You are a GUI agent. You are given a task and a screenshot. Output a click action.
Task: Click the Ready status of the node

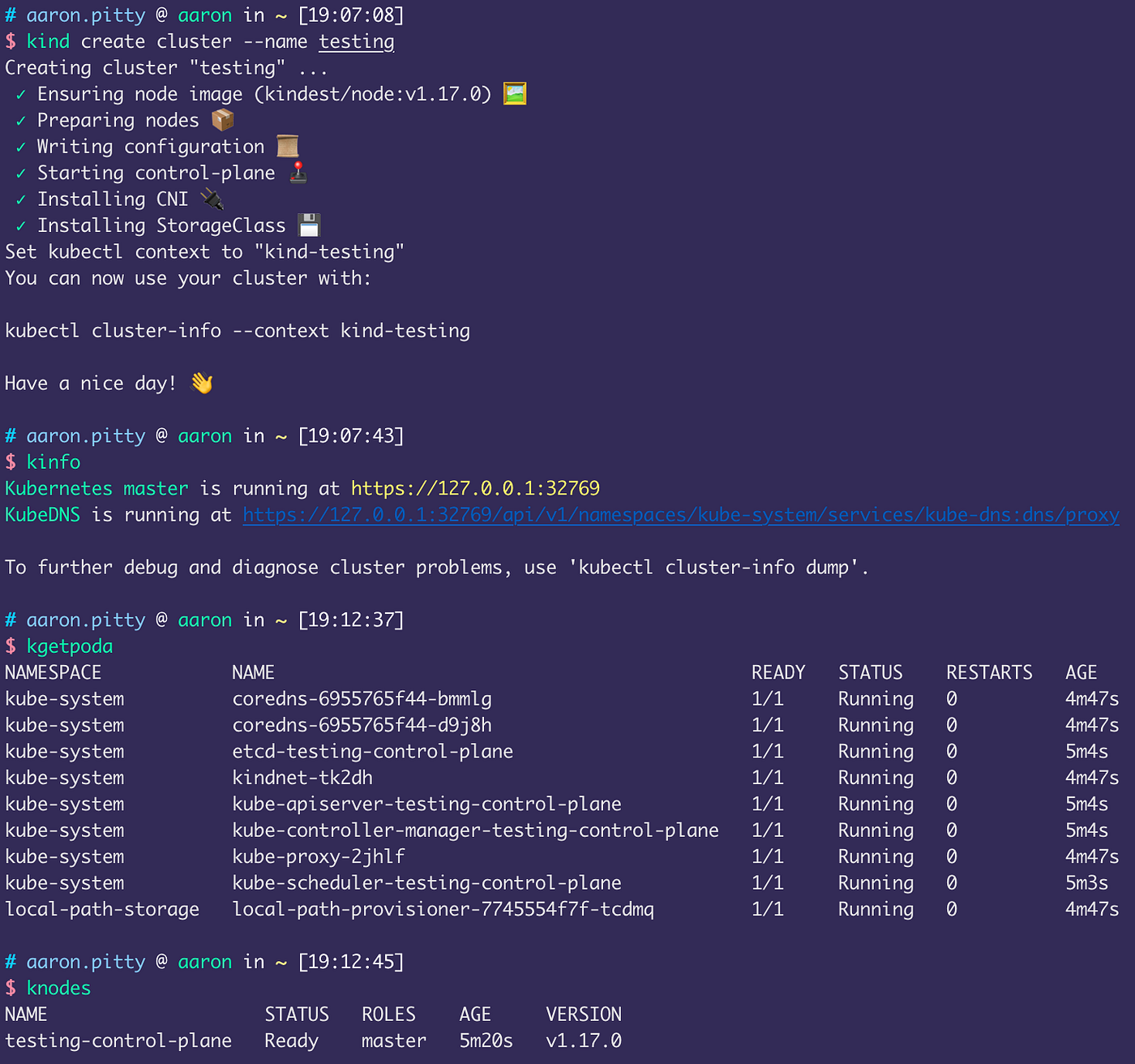[x=291, y=1040]
